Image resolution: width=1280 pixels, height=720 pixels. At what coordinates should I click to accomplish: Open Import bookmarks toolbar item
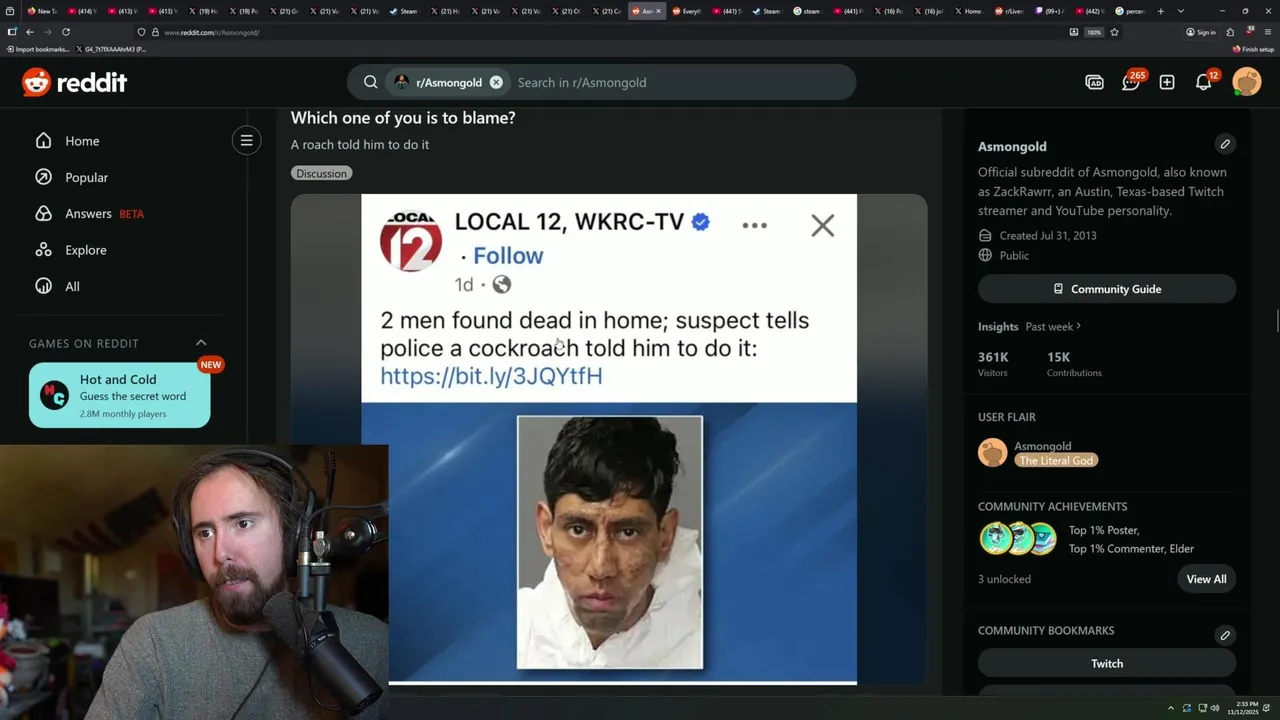[38, 49]
